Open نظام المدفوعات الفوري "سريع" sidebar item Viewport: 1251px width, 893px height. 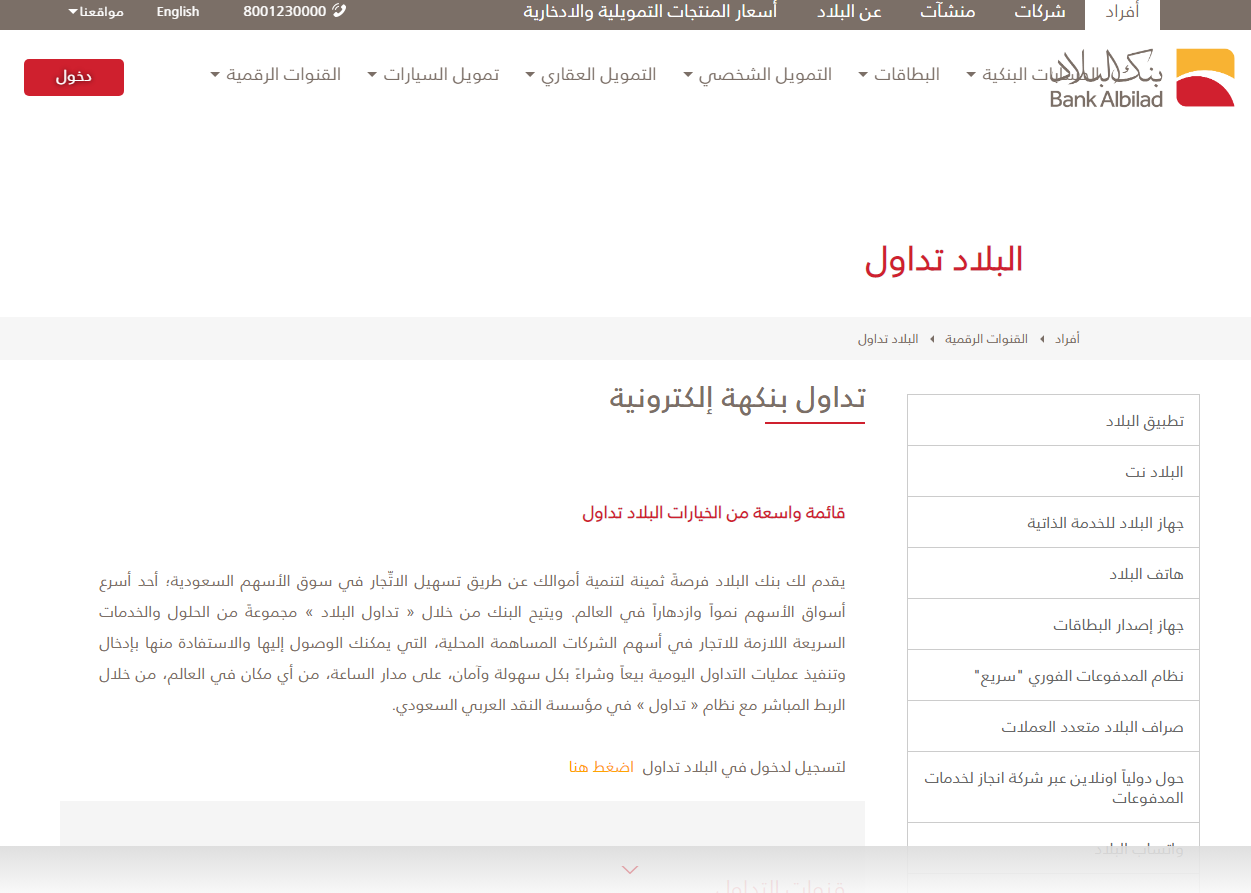[1053, 676]
